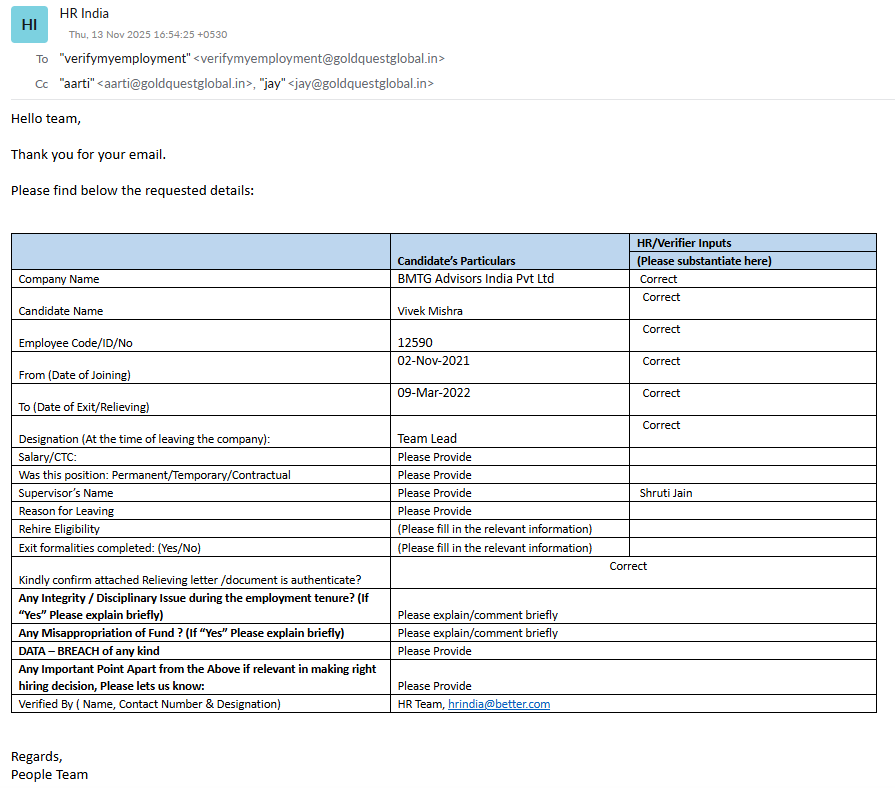The height and width of the screenshot is (788, 895).
Task: Click the supervisor name Shruti Jain
Action: pos(666,493)
